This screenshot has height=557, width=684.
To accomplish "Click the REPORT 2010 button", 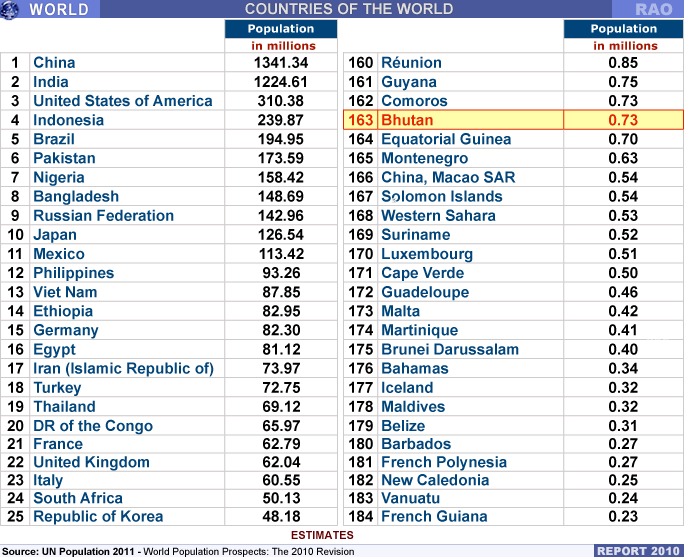I will click(x=637, y=550).
